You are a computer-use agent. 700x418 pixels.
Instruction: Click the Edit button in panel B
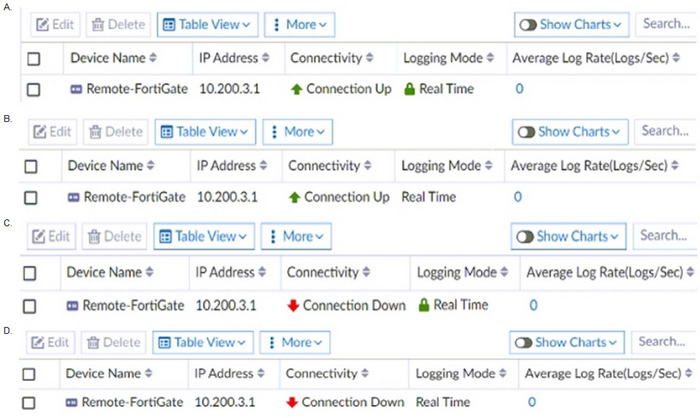(53, 132)
